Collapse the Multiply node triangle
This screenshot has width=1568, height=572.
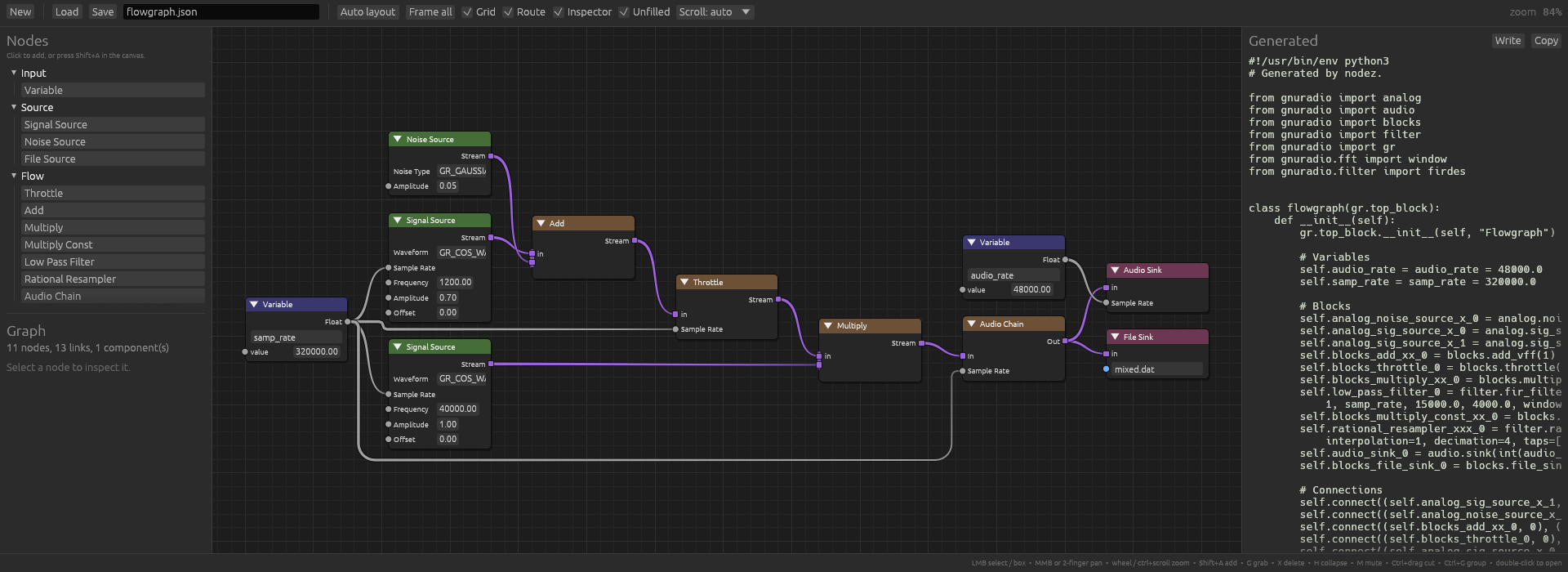click(x=828, y=325)
